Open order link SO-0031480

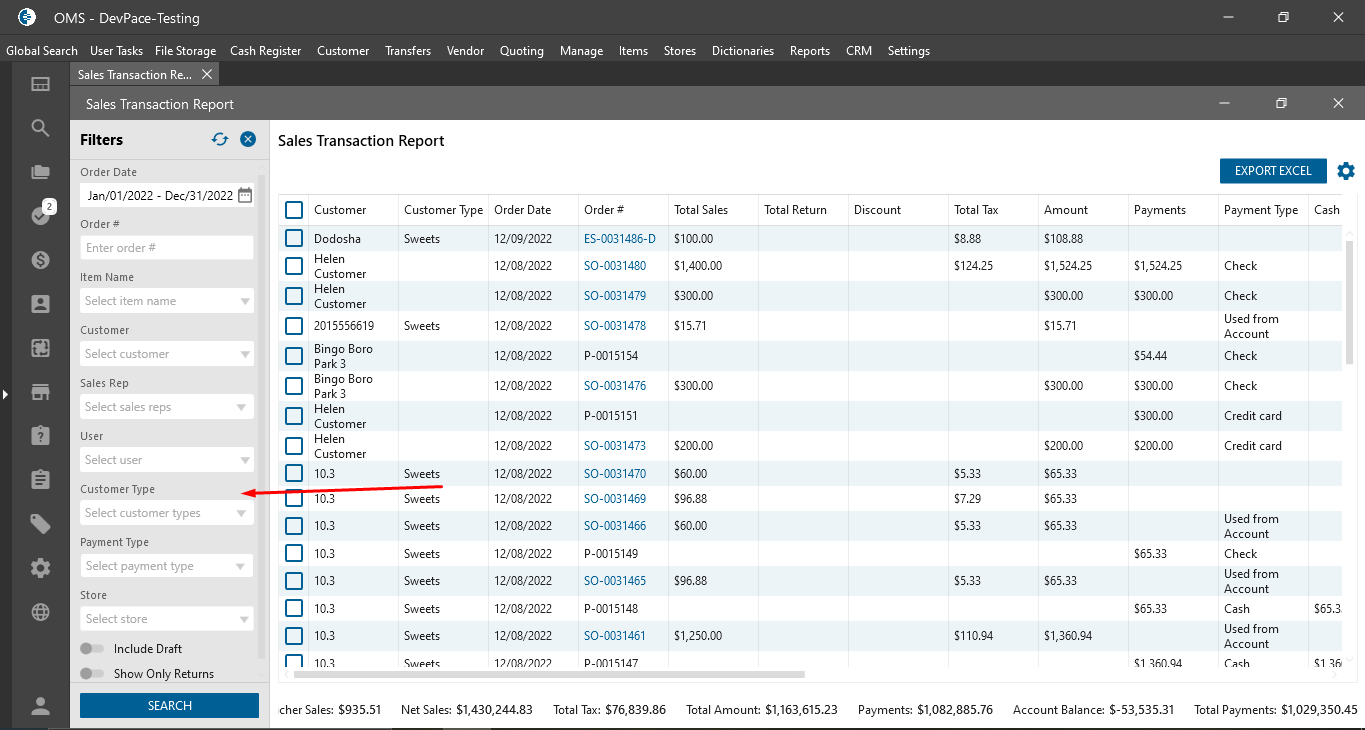click(615, 266)
